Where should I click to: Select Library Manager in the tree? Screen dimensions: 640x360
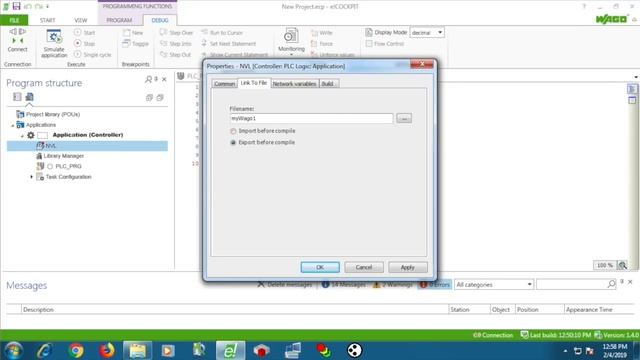60,156
